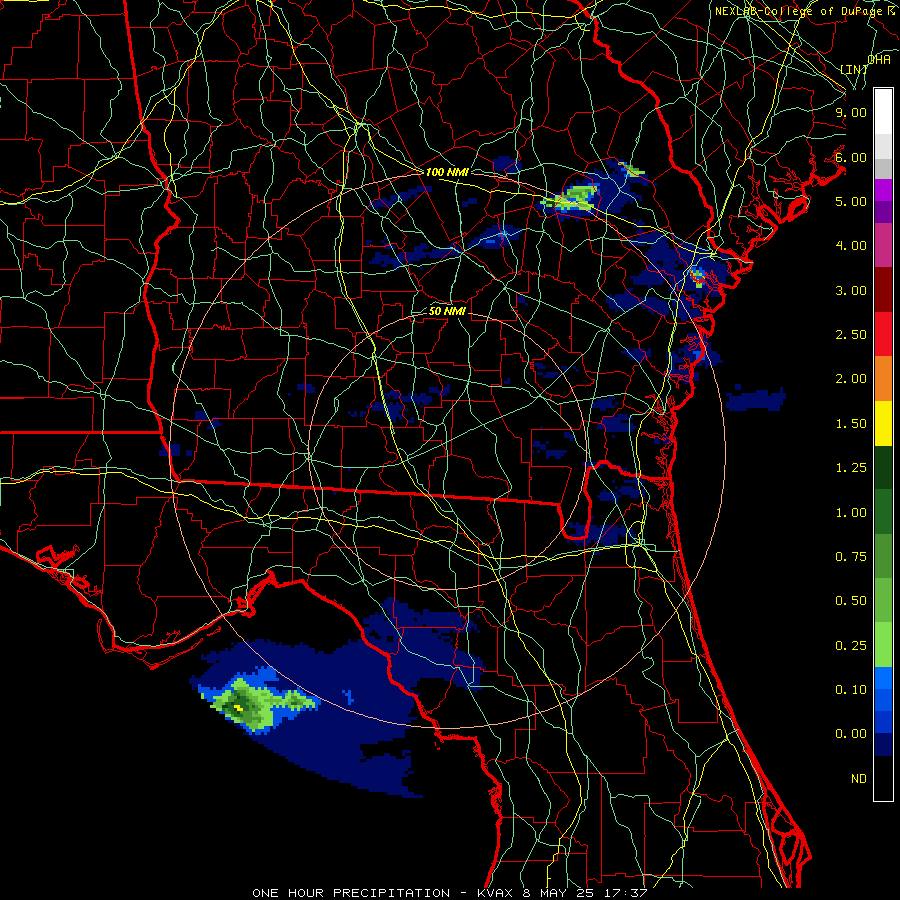Viewport: 900px width, 900px height.
Task: Click the 'ONE HOUR PRECIPITATION' title text
Action: (351, 893)
